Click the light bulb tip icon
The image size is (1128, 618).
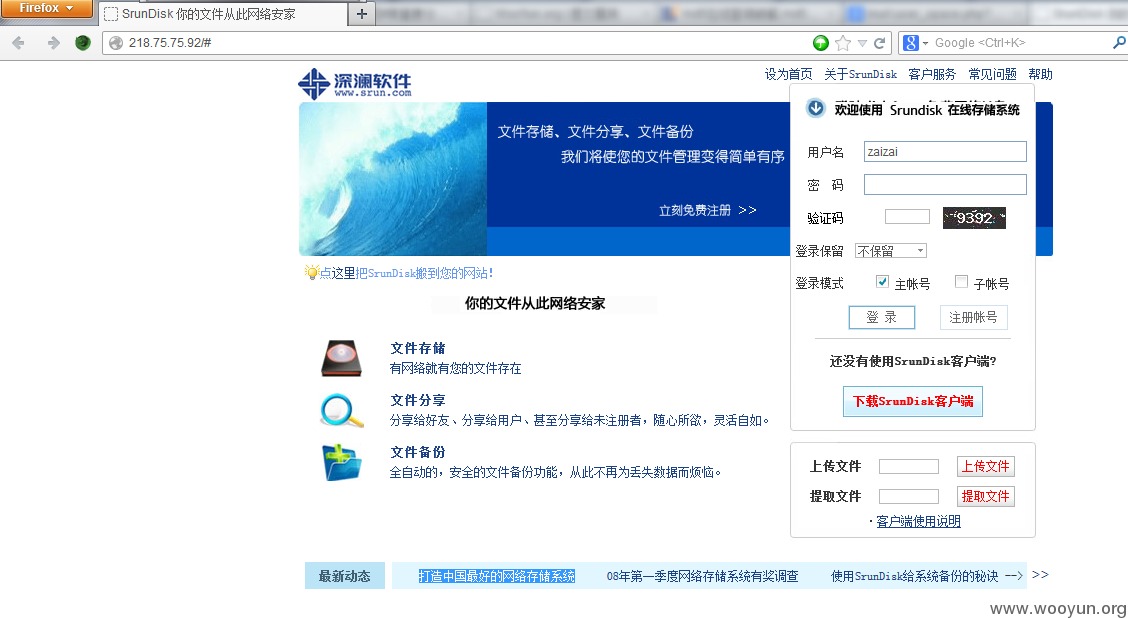point(311,272)
